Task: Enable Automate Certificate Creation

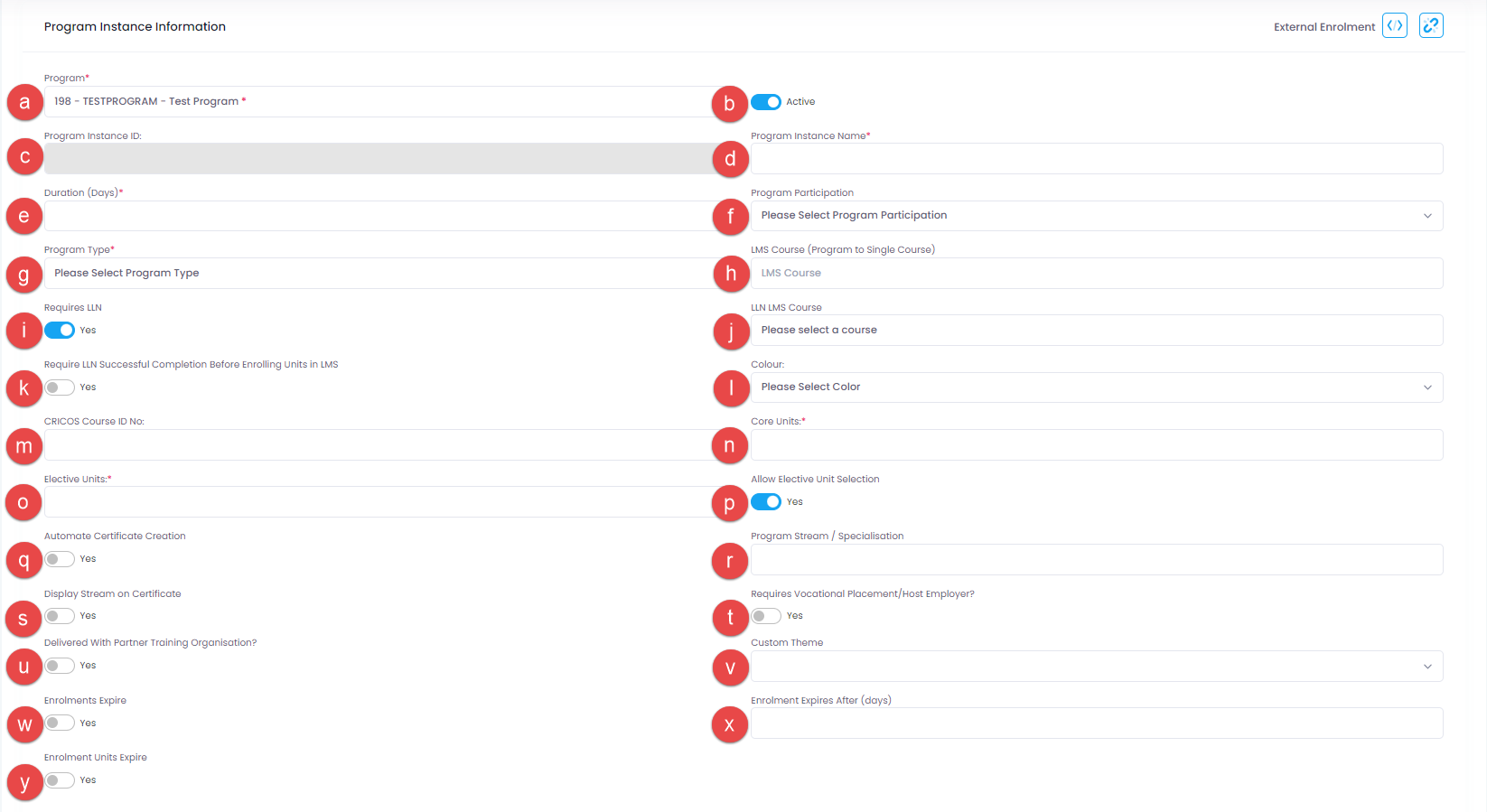Action: coord(60,559)
